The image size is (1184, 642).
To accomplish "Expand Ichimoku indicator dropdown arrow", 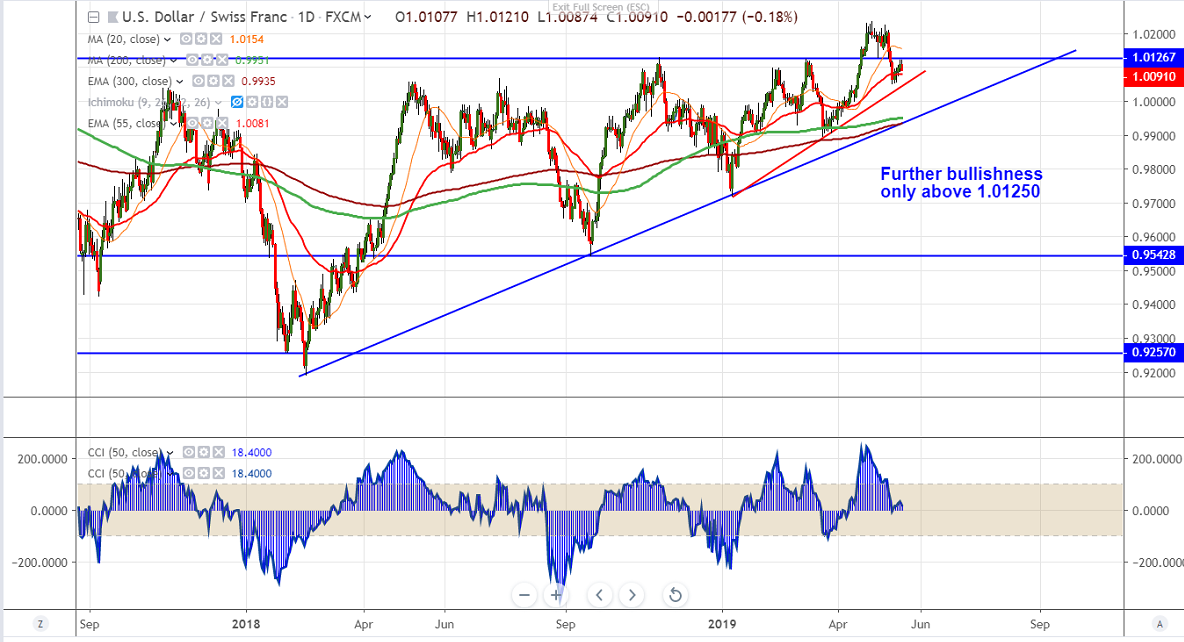I will 218,103.
